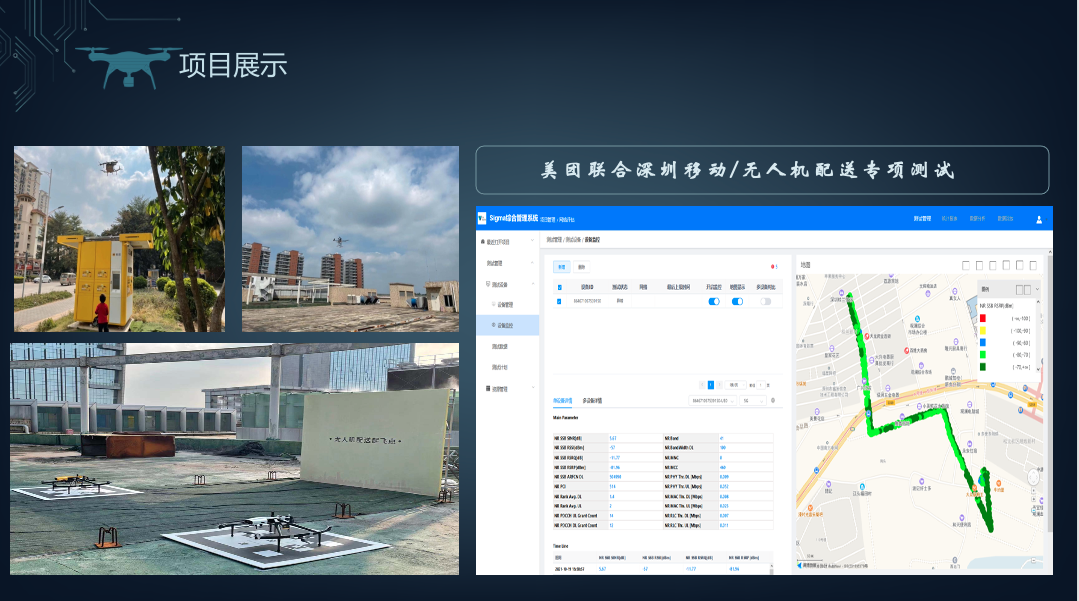This screenshot has height=601, width=1079.
Task: Expand the 资源管理 sidebar group chevron
Action: pyautogui.click(x=533, y=388)
